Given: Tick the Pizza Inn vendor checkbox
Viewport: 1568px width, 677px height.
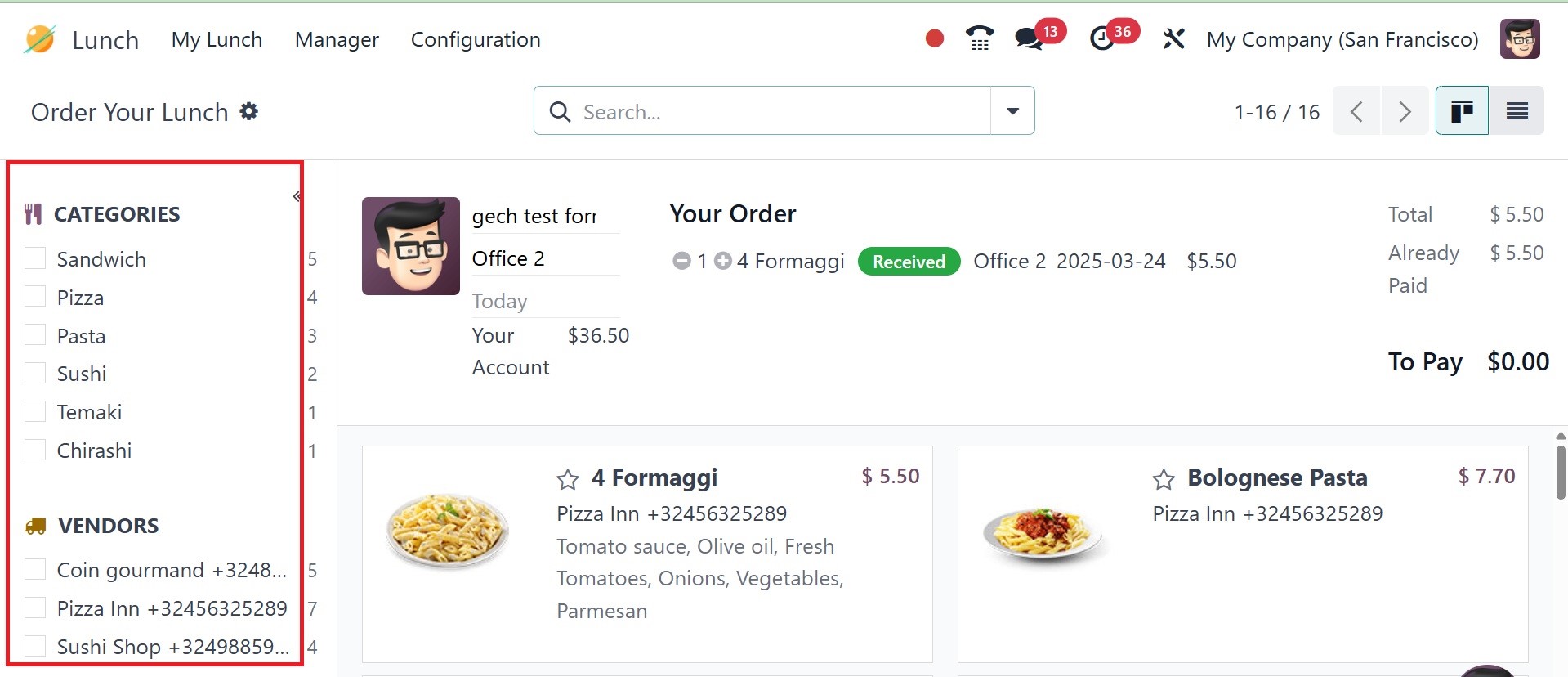Looking at the screenshot, I should click(35, 608).
